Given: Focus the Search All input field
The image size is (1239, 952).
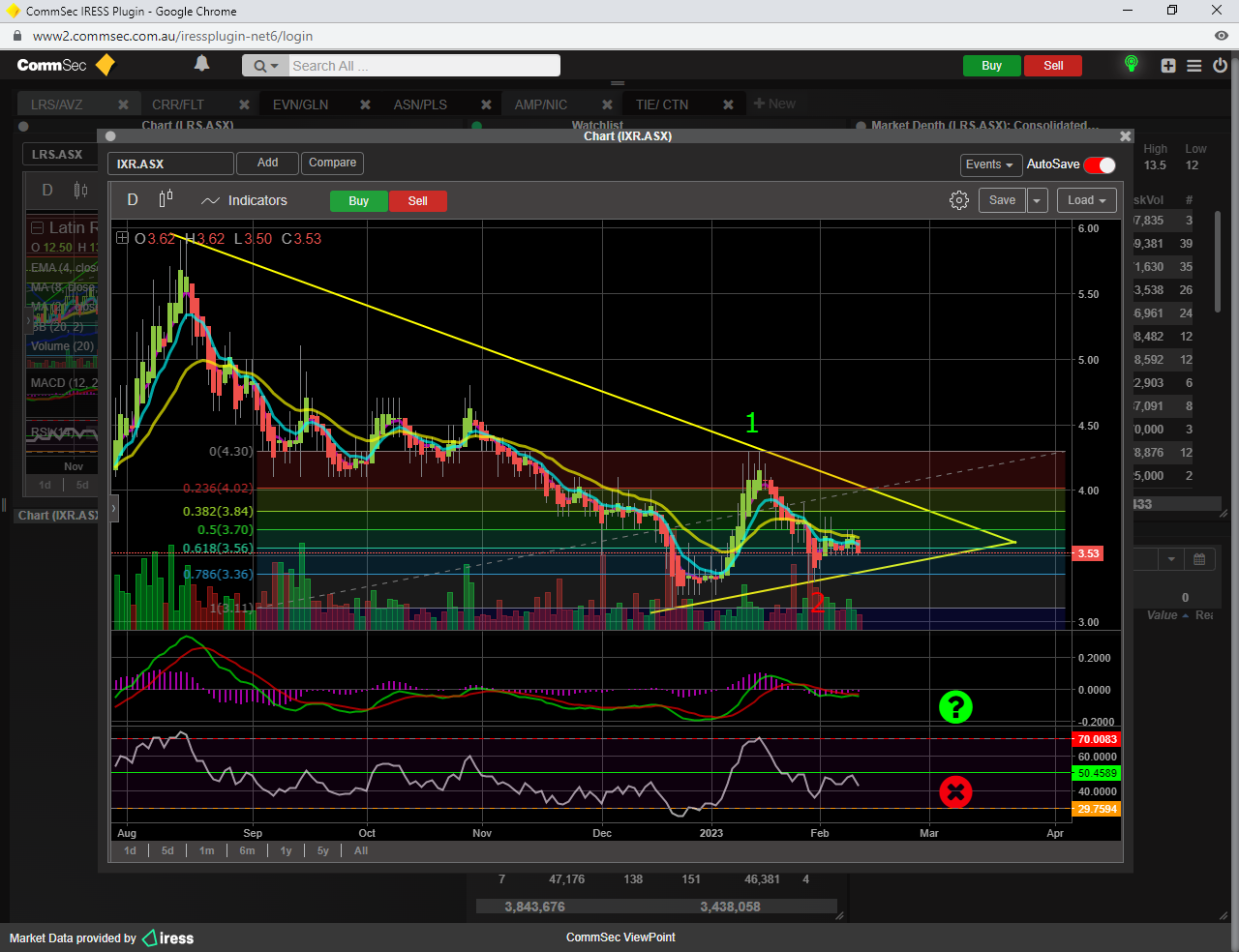Looking at the screenshot, I should coord(423,66).
